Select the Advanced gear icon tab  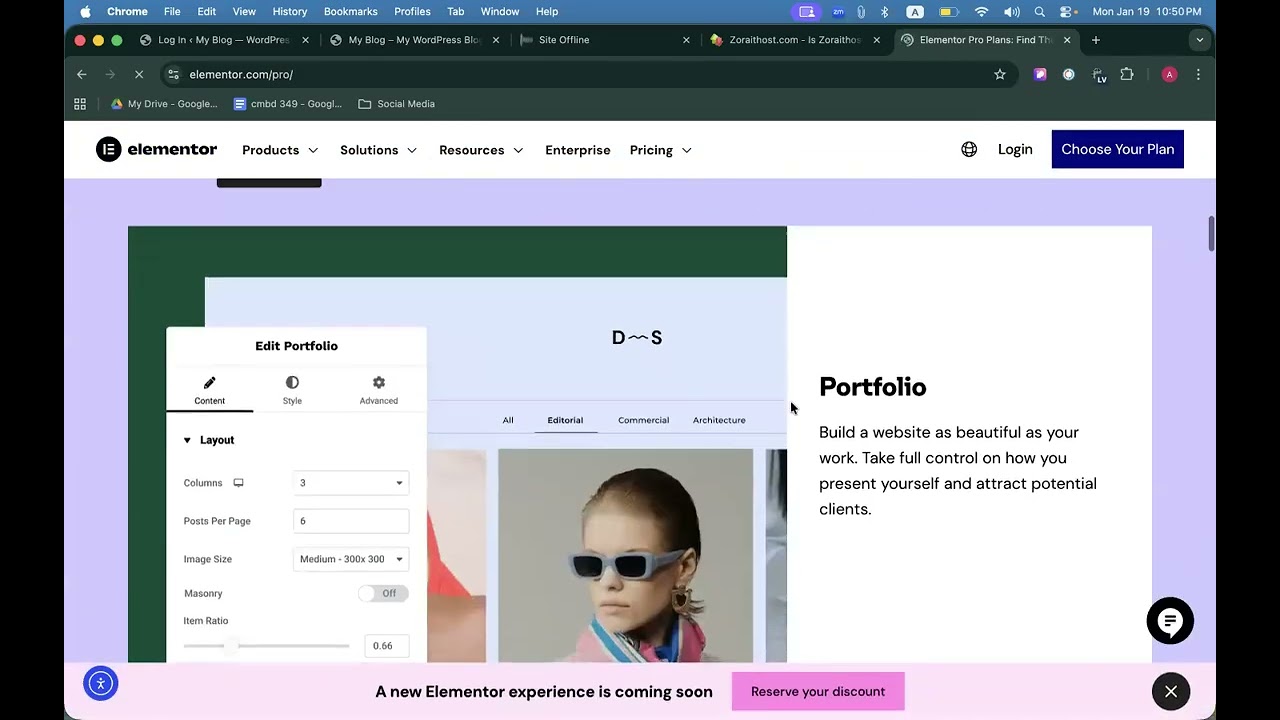(x=378, y=390)
